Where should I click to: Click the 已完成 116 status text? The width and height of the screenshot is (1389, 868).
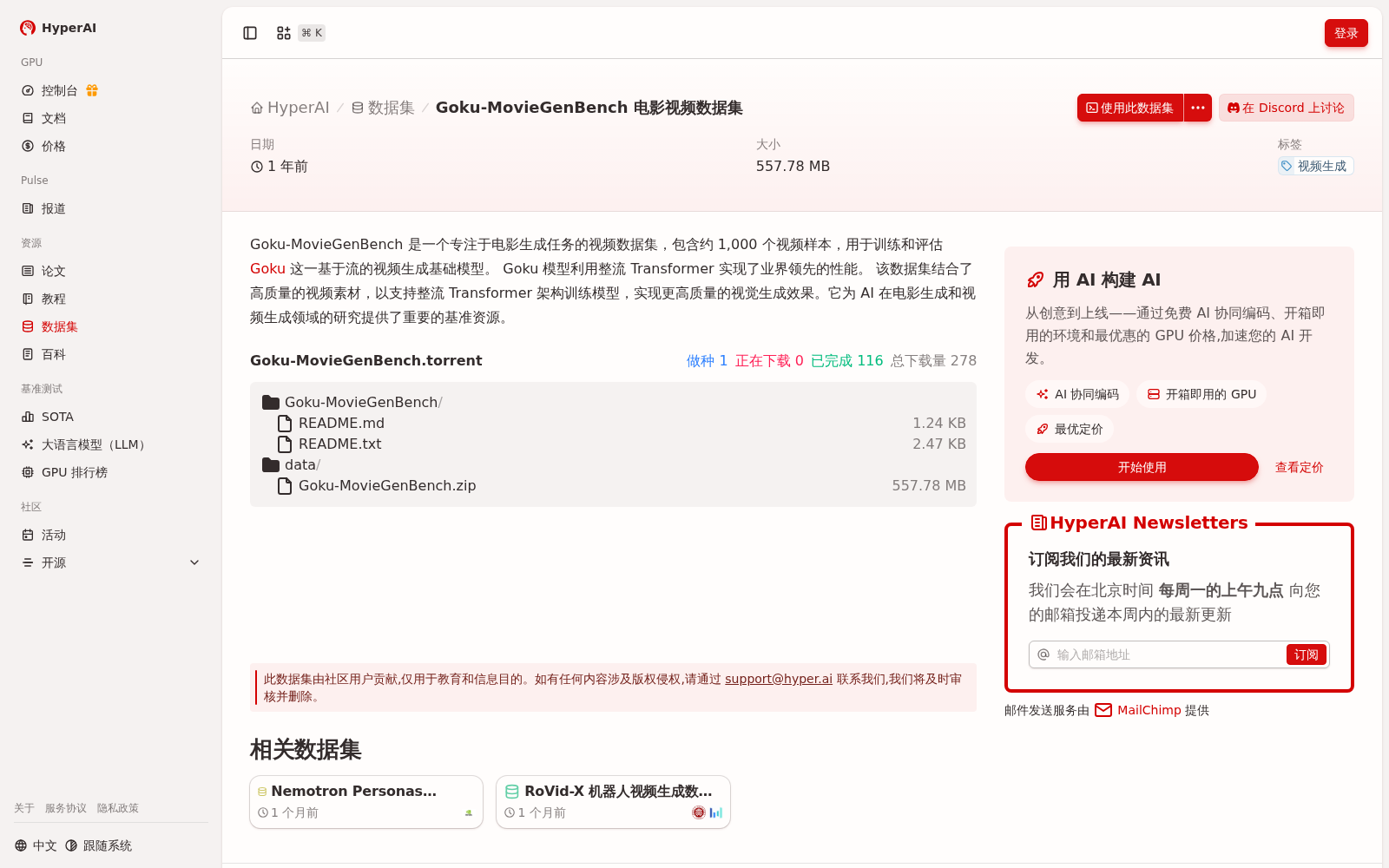[846, 361]
